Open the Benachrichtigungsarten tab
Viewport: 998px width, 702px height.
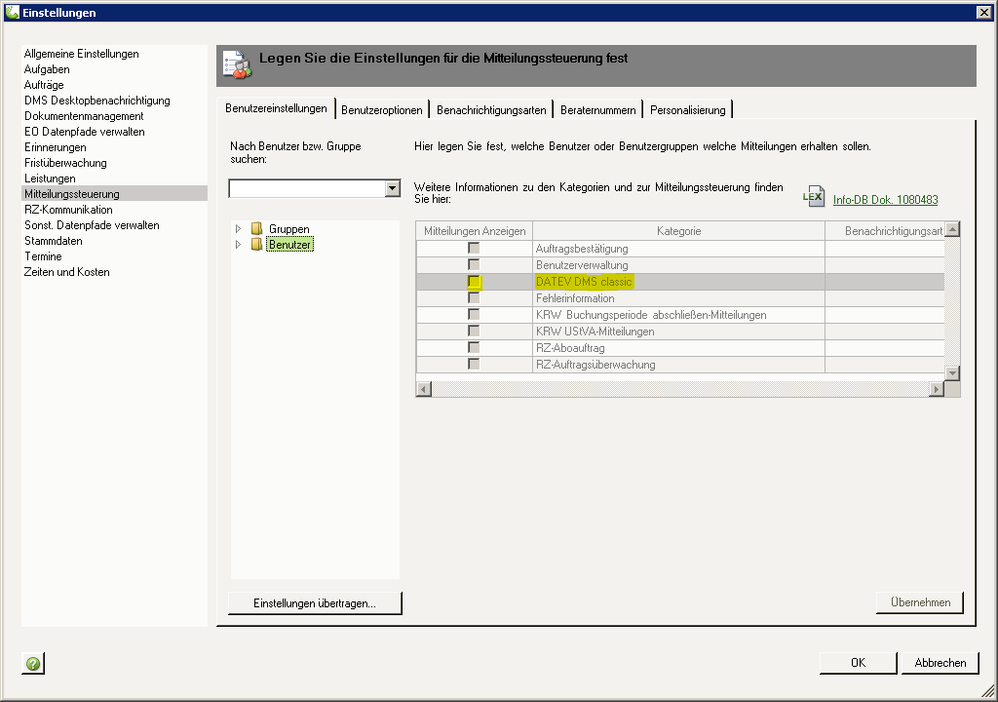pyautogui.click(x=491, y=110)
